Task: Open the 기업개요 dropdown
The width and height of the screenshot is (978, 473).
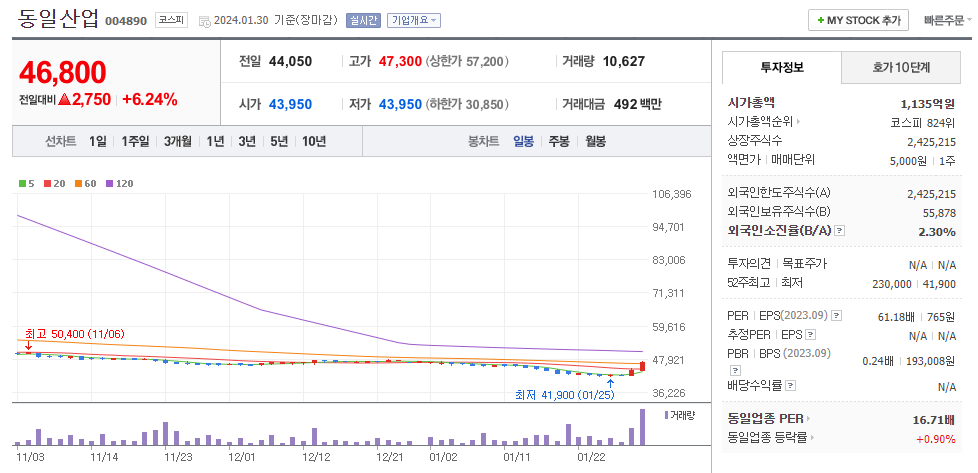Action: pyautogui.click(x=414, y=20)
